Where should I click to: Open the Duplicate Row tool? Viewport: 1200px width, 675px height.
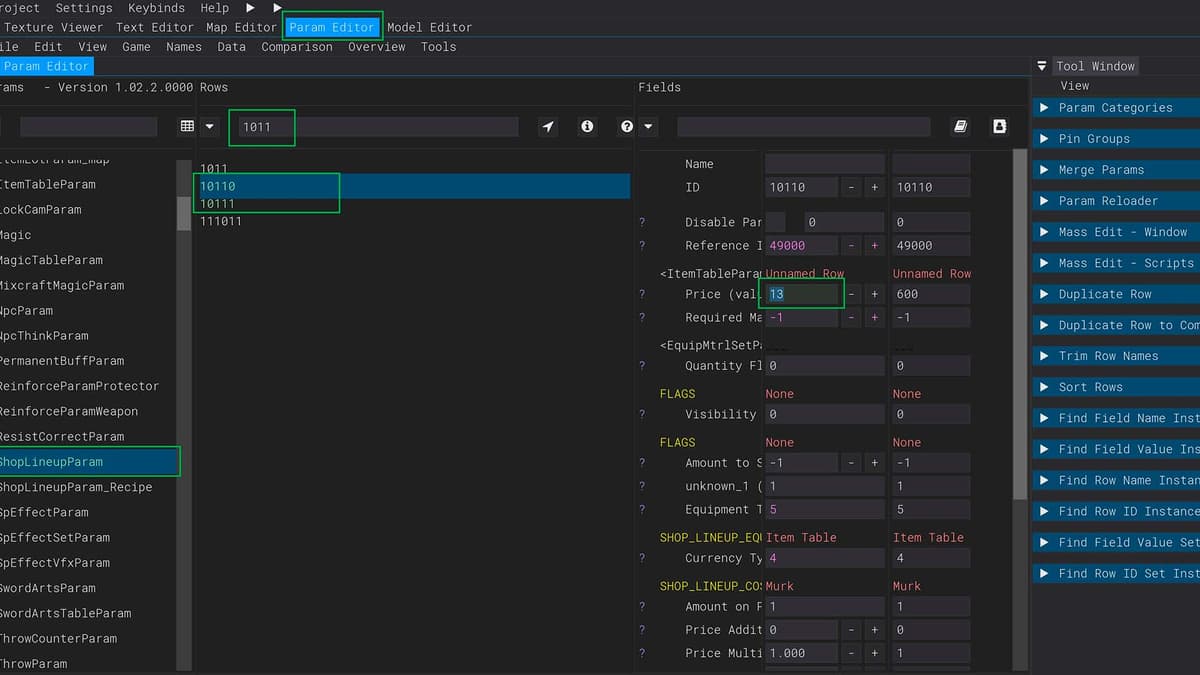(x=1105, y=294)
